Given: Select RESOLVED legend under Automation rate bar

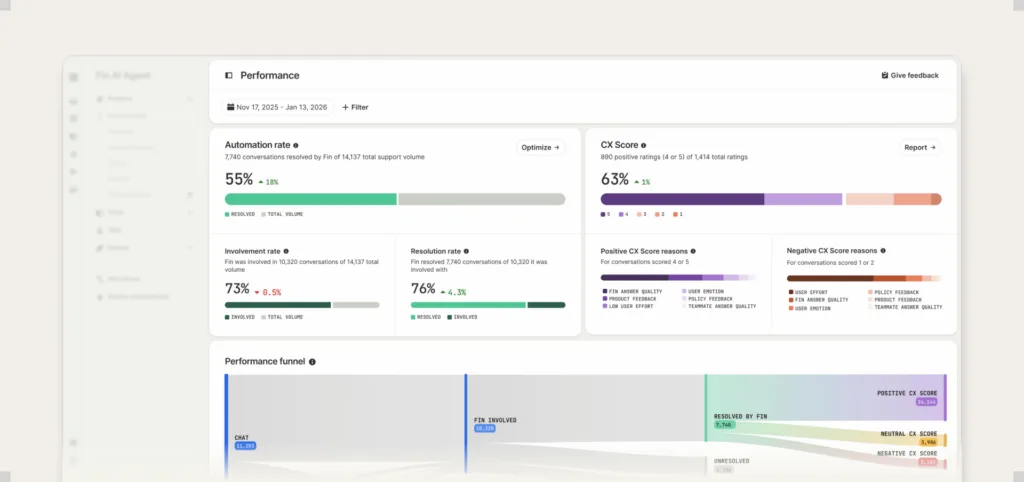Looking at the screenshot, I should pyautogui.click(x=240, y=214).
